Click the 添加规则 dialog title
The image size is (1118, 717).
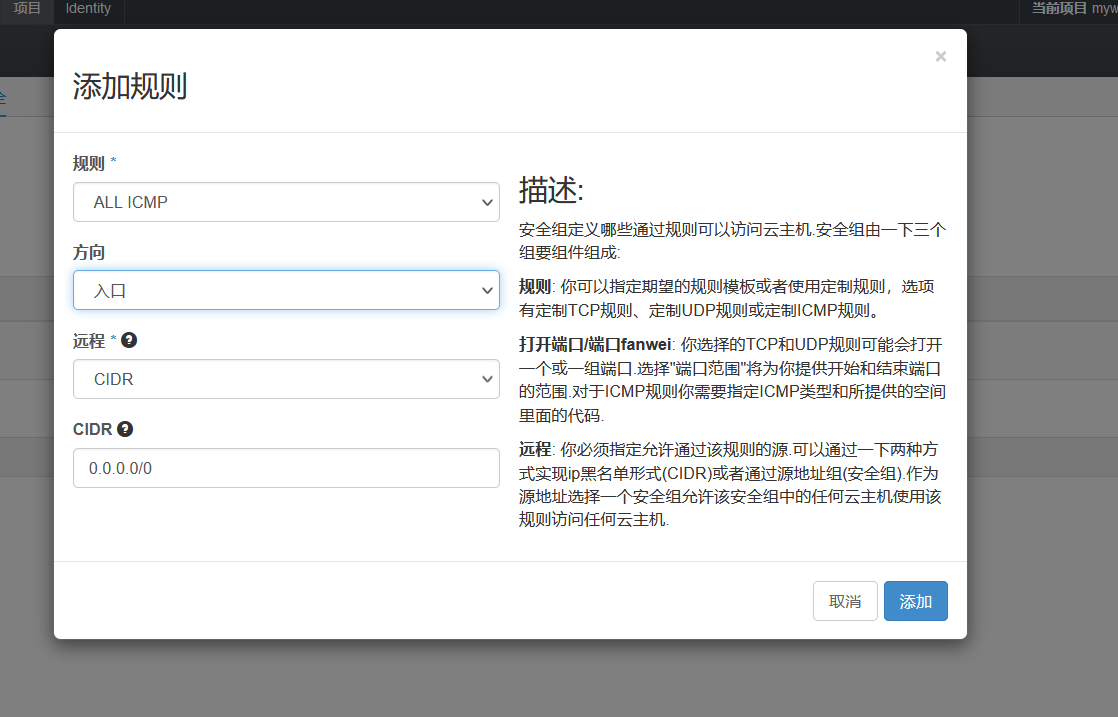tap(130, 86)
